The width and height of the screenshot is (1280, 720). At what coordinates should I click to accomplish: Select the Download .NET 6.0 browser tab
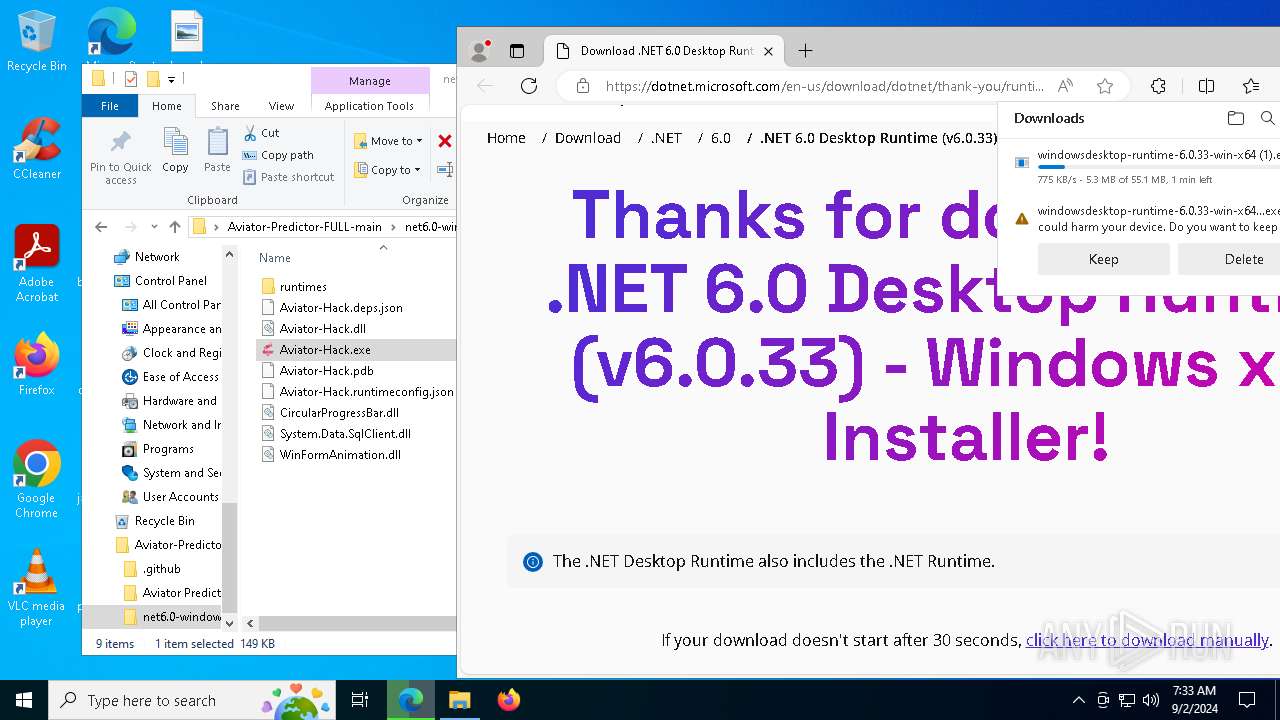(663, 51)
